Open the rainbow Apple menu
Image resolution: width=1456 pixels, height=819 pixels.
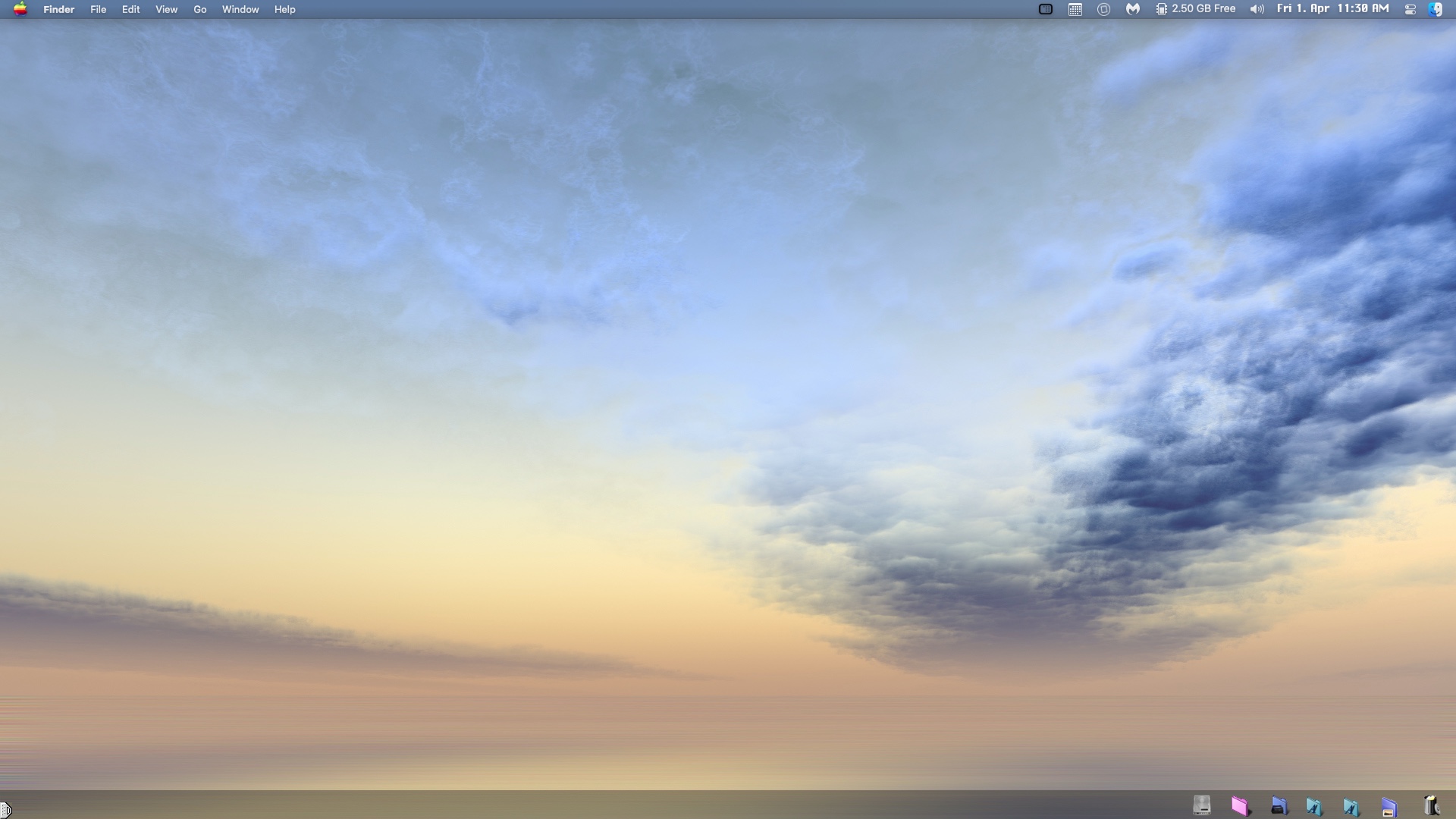20,9
